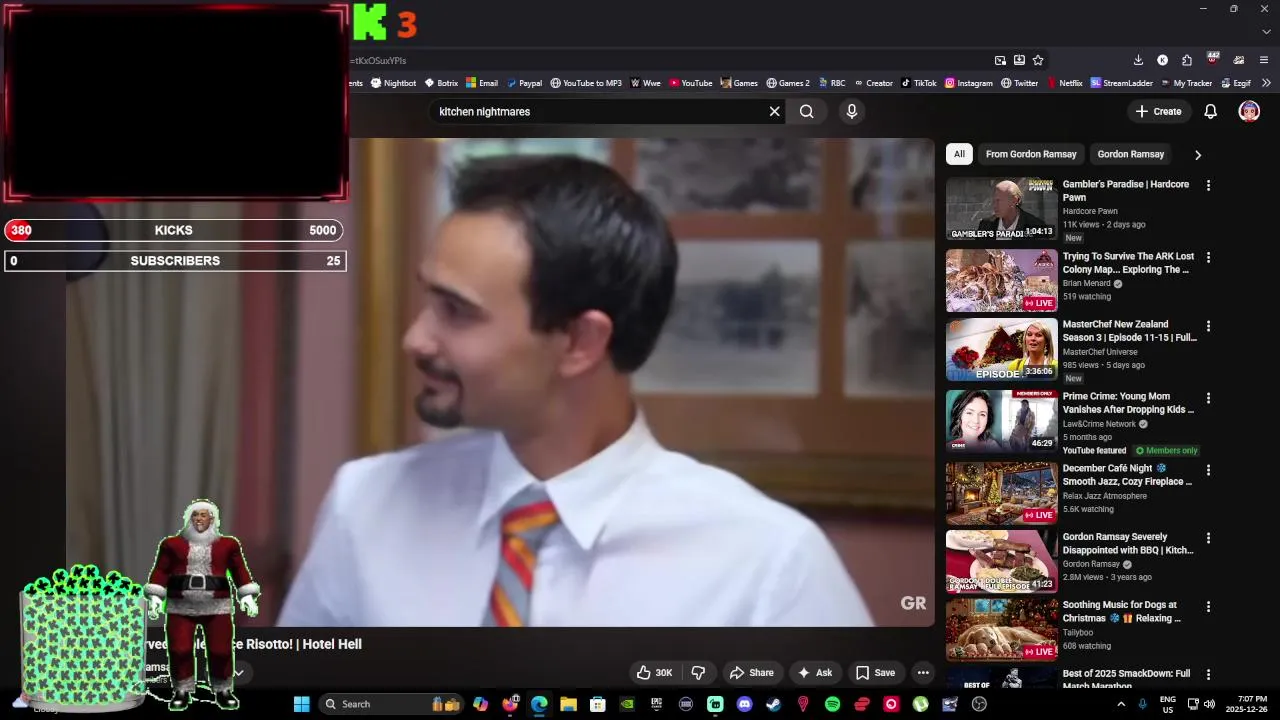
Task: Open the Tab list dropdown arrow
Action: (1266, 31)
